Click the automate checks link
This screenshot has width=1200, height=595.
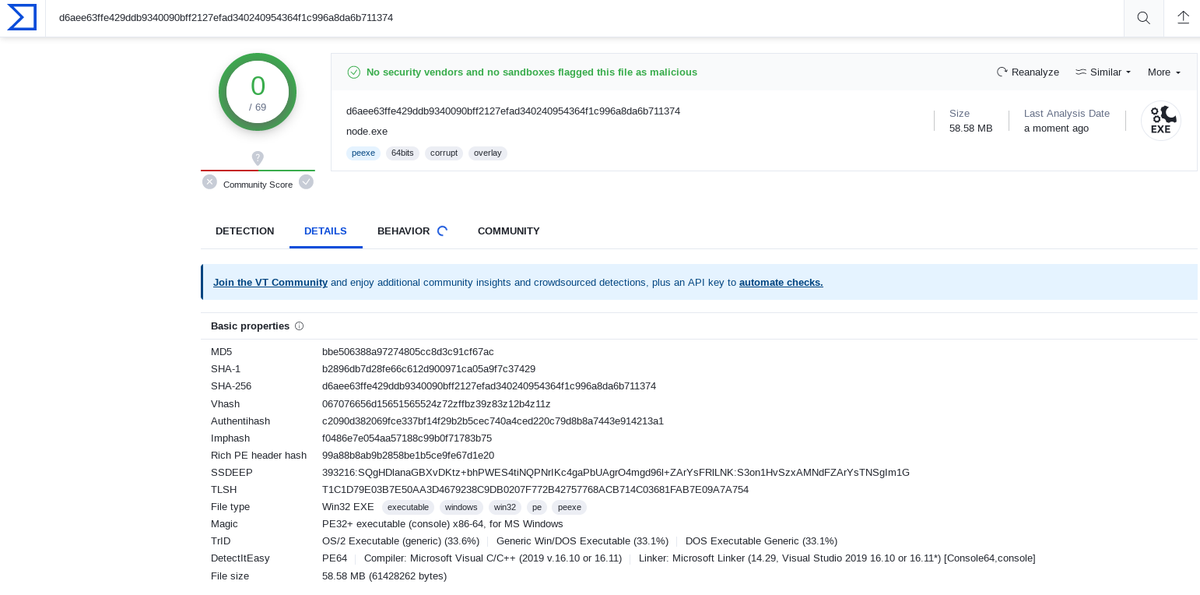coord(781,282)
